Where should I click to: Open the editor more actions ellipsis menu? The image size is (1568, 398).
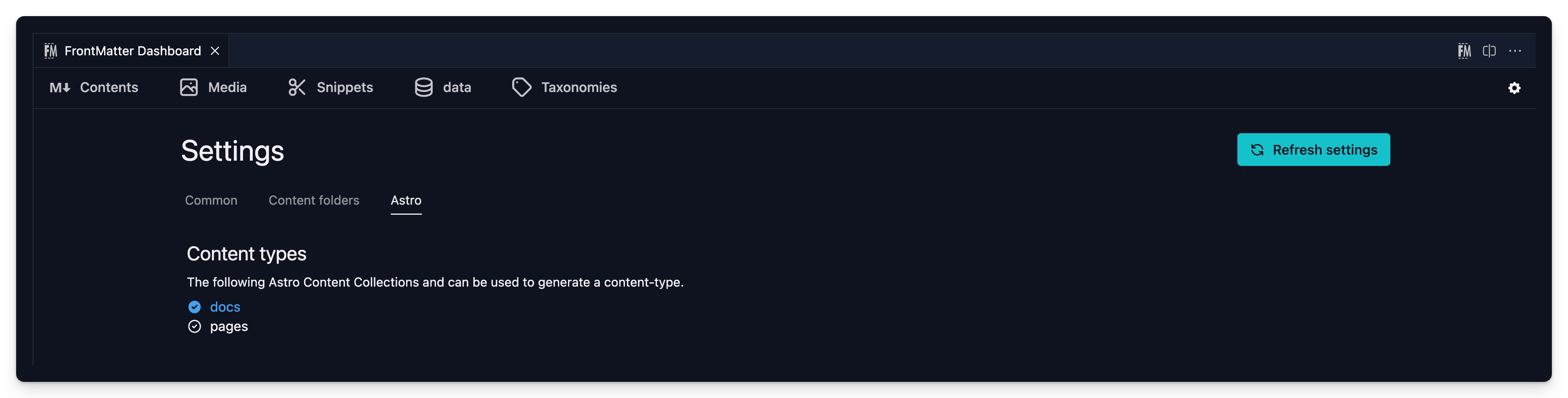coord(1516,50)
